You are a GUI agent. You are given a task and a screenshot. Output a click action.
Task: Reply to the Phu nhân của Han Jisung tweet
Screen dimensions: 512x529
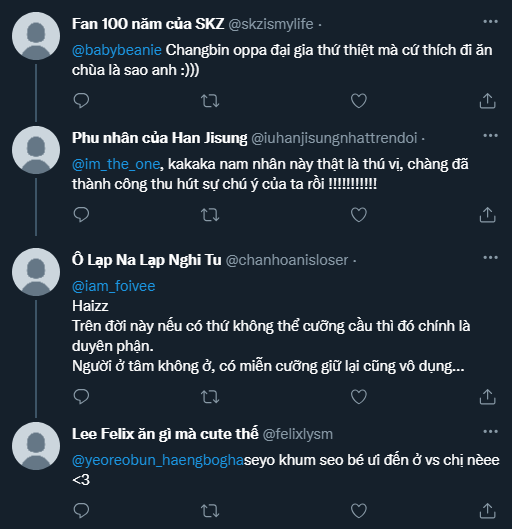coord(81,215)
